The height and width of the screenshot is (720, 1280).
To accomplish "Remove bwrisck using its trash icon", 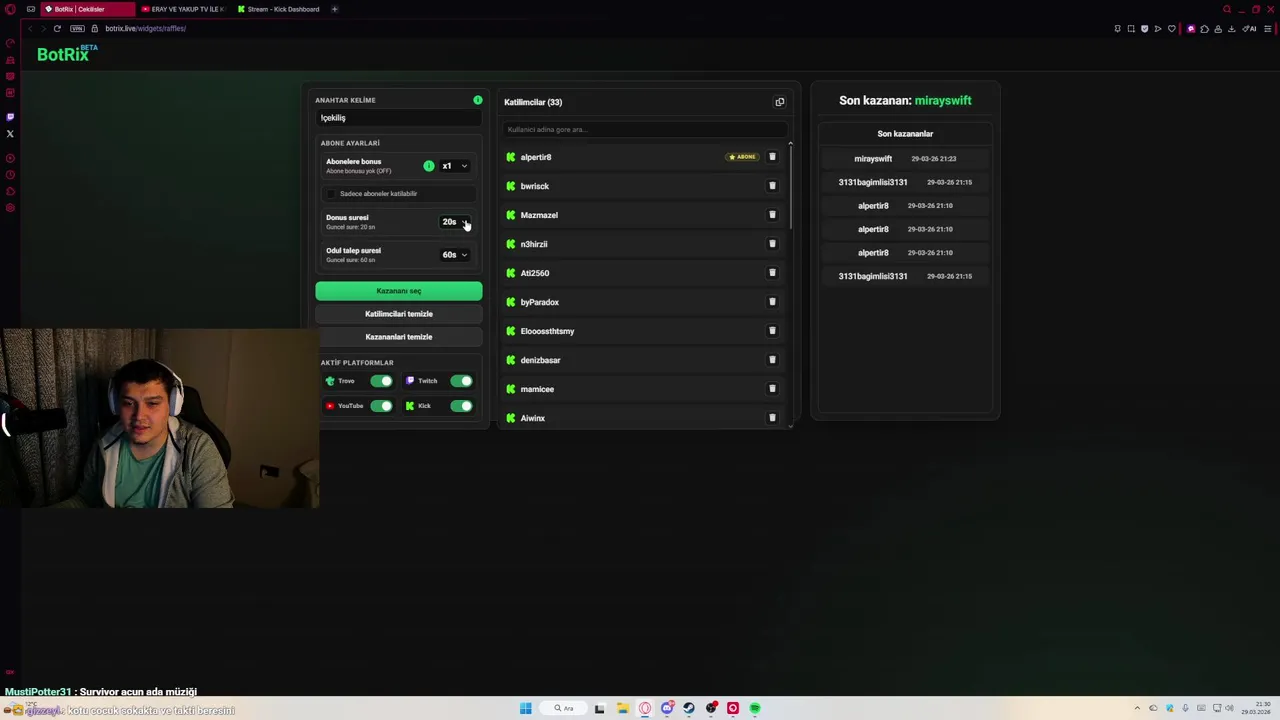I will click(x=772, y=186).
